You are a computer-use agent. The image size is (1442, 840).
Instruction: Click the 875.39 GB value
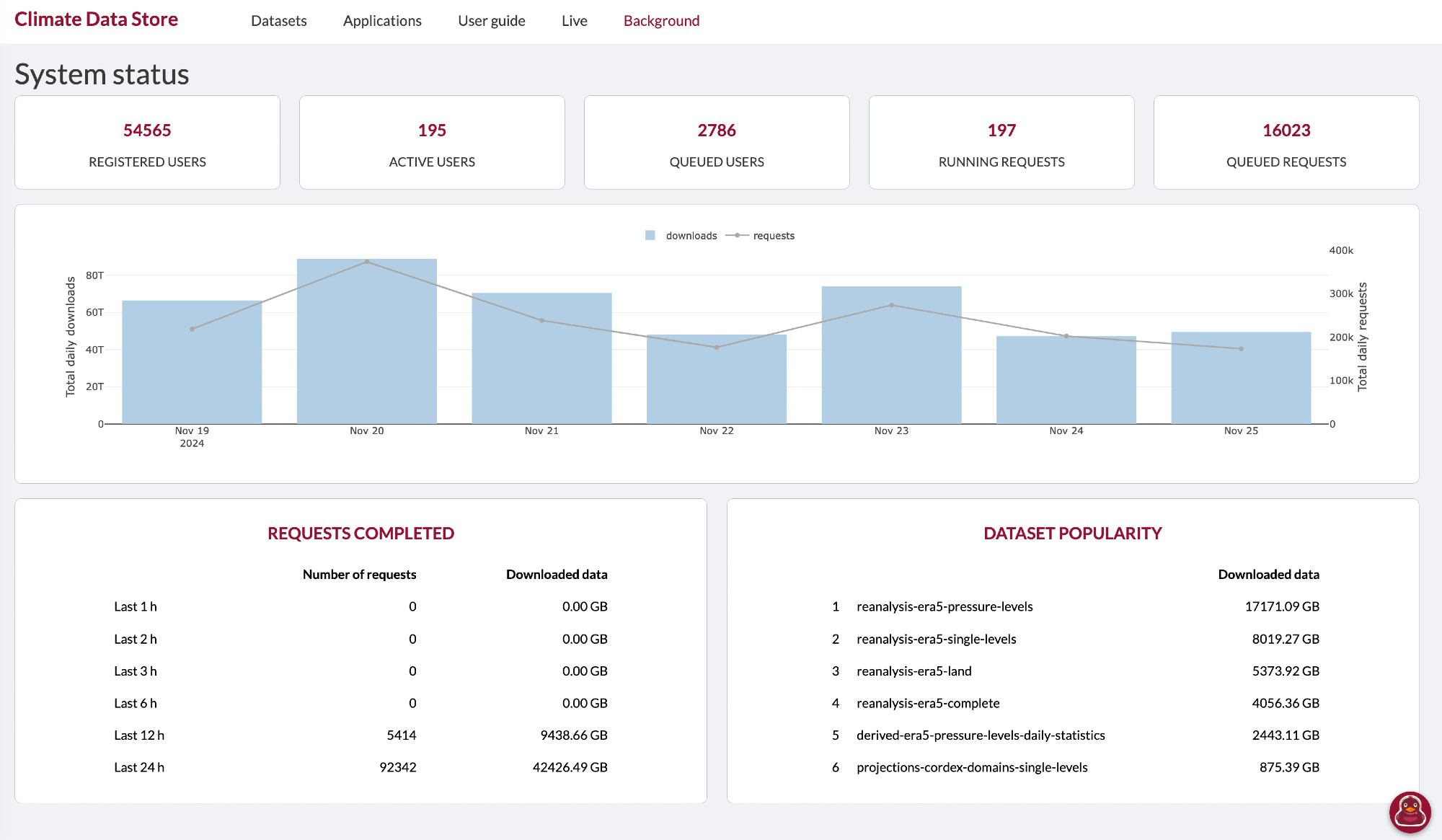click(1289, 767)
